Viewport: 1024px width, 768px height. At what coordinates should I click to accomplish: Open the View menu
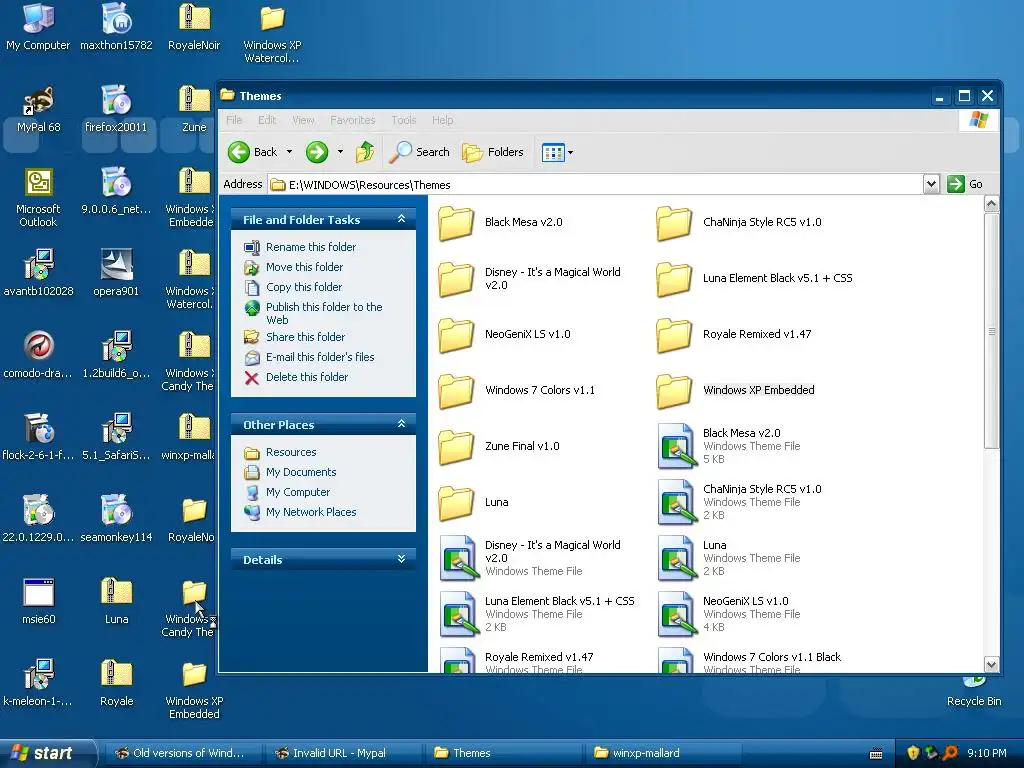click(303, 120)
